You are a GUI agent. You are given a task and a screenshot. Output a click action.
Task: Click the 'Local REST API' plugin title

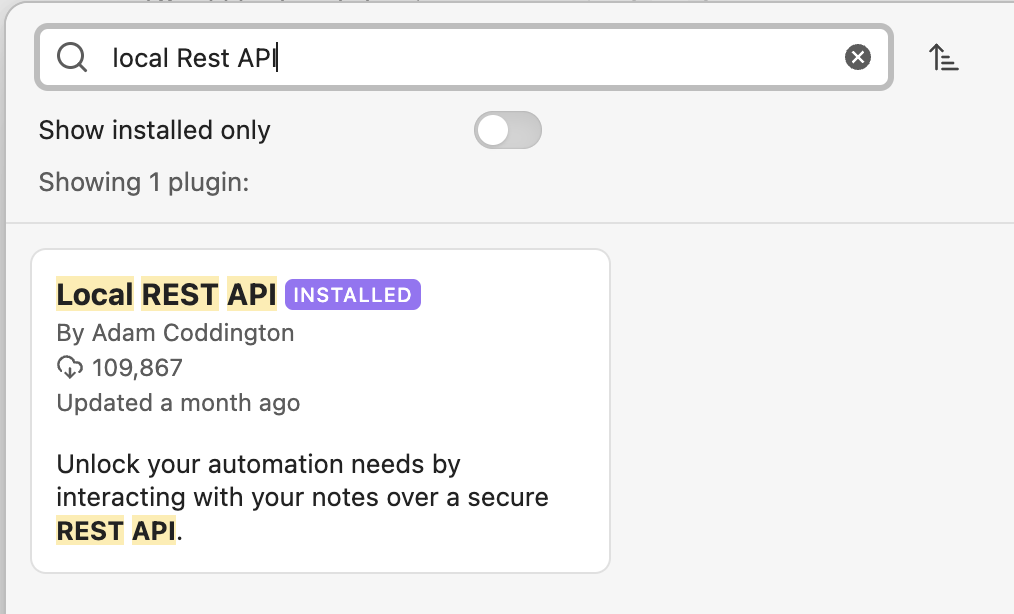click(x=166, y=294)
